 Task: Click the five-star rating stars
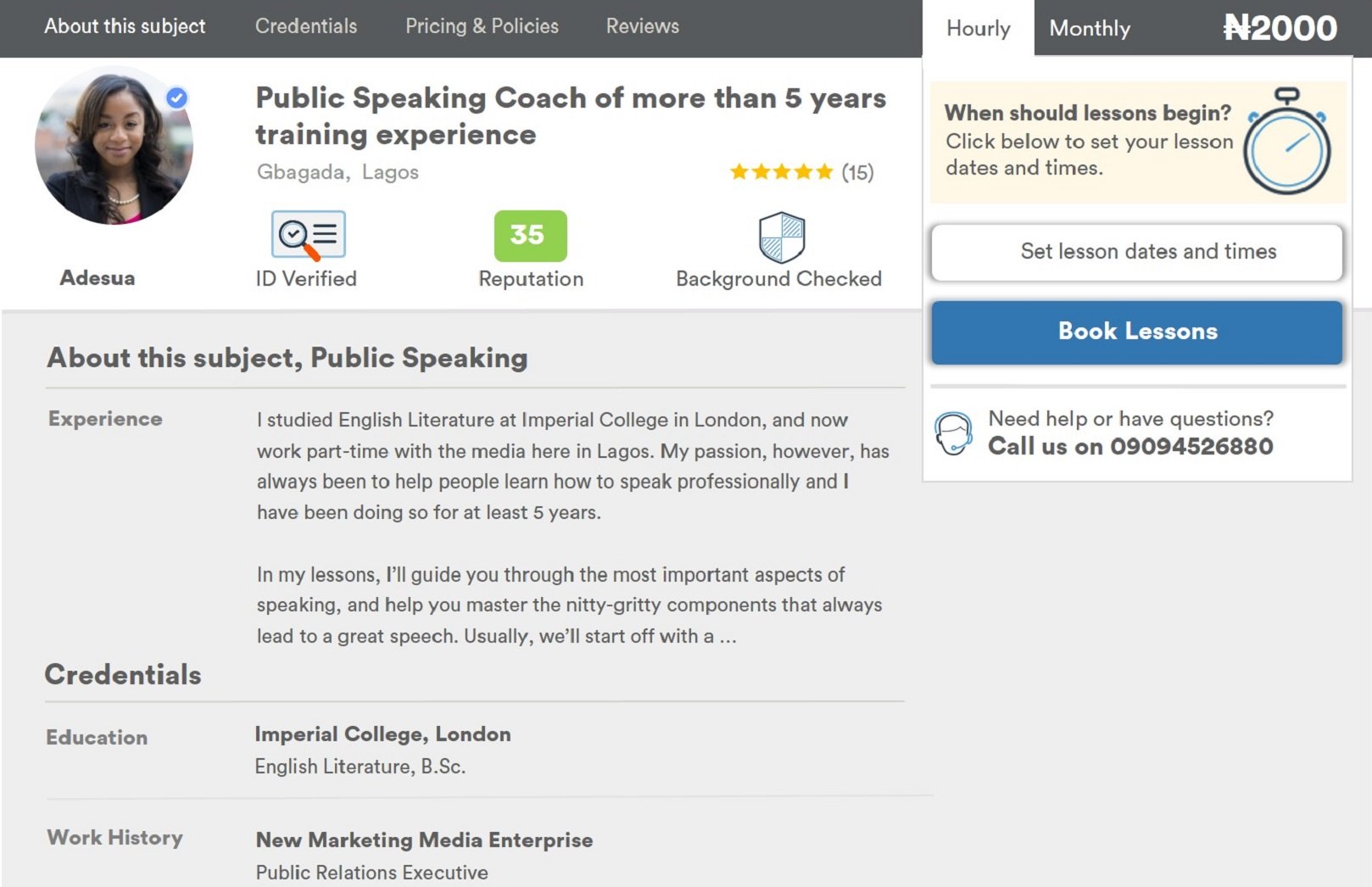pyautogui.click(x=781, y=172)
